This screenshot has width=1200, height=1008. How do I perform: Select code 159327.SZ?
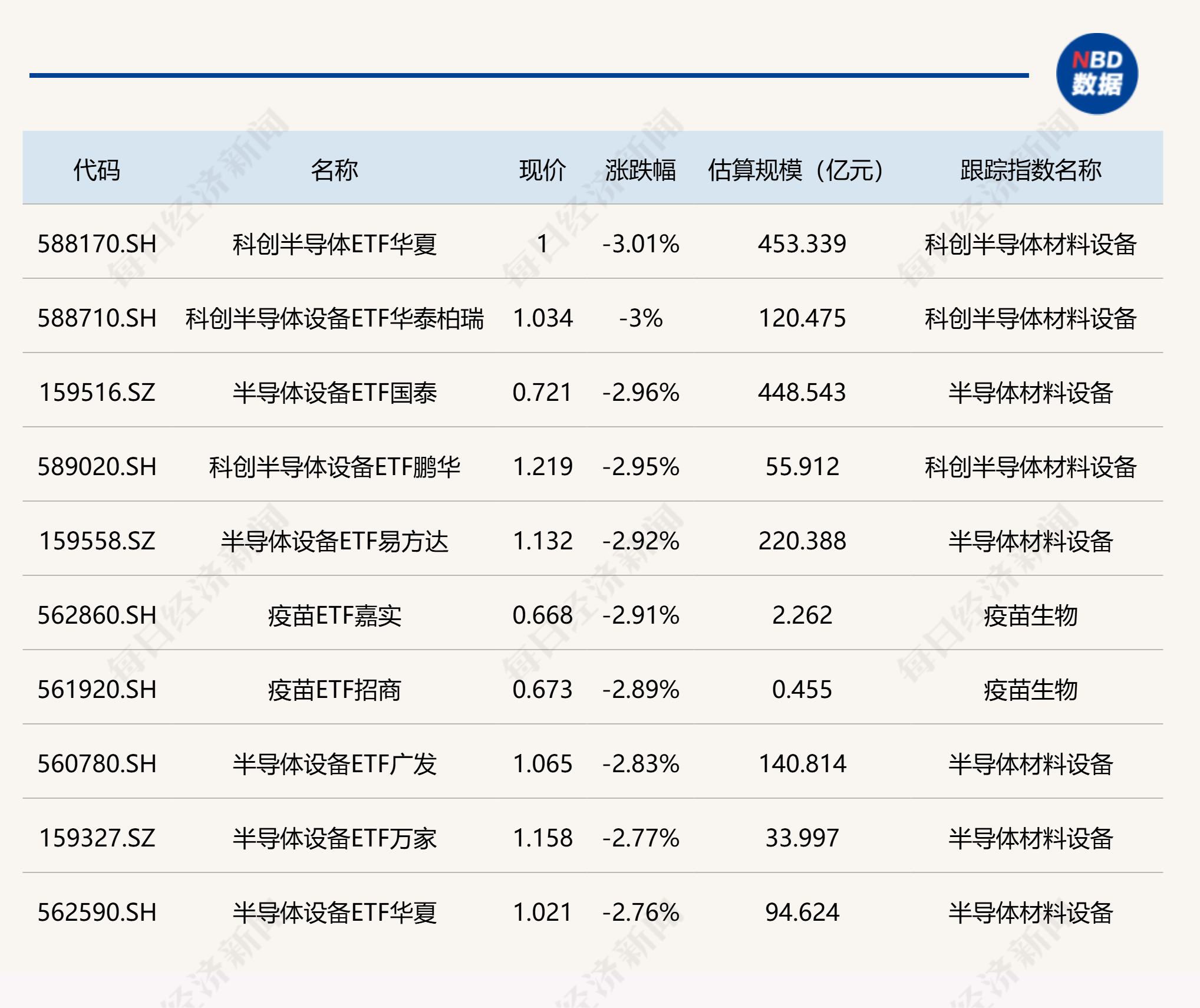pos(97,838)
